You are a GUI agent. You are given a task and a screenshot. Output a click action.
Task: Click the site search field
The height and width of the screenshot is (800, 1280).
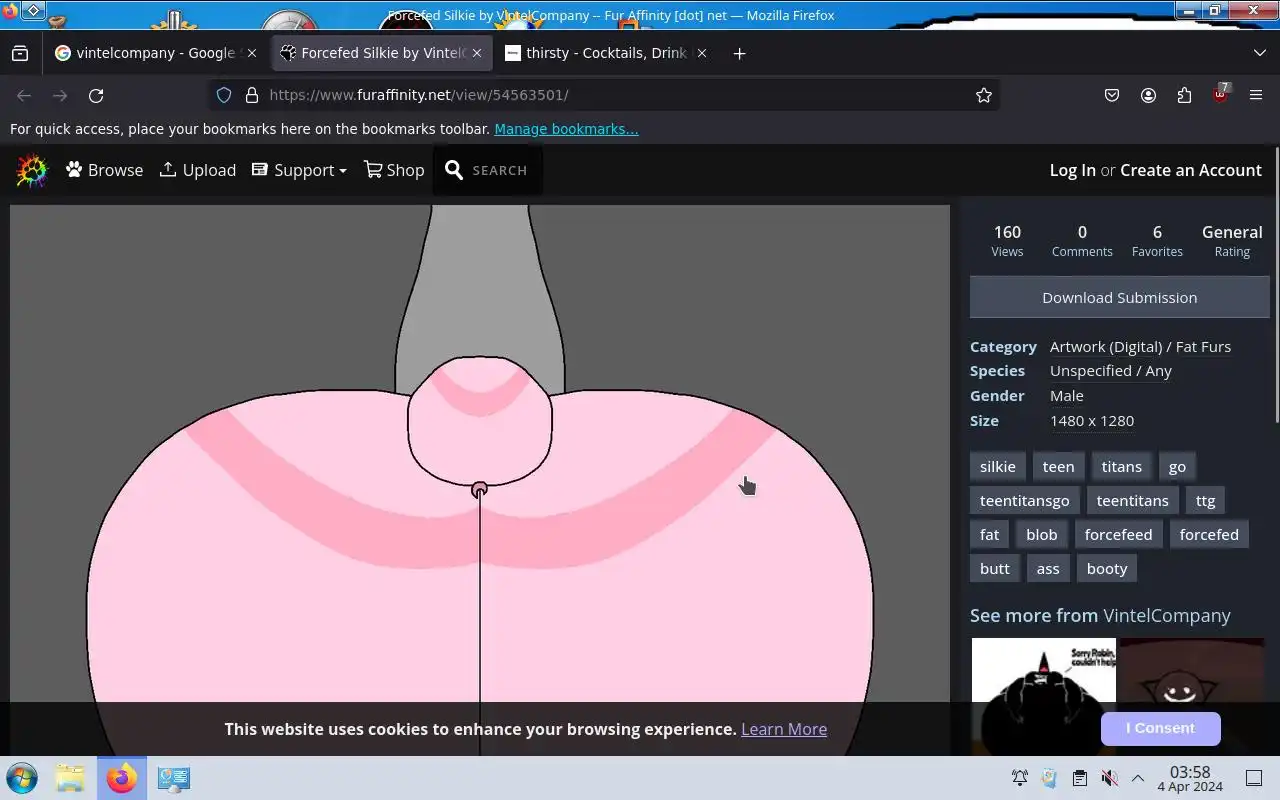pyautogui.click(x=487, y=170)
